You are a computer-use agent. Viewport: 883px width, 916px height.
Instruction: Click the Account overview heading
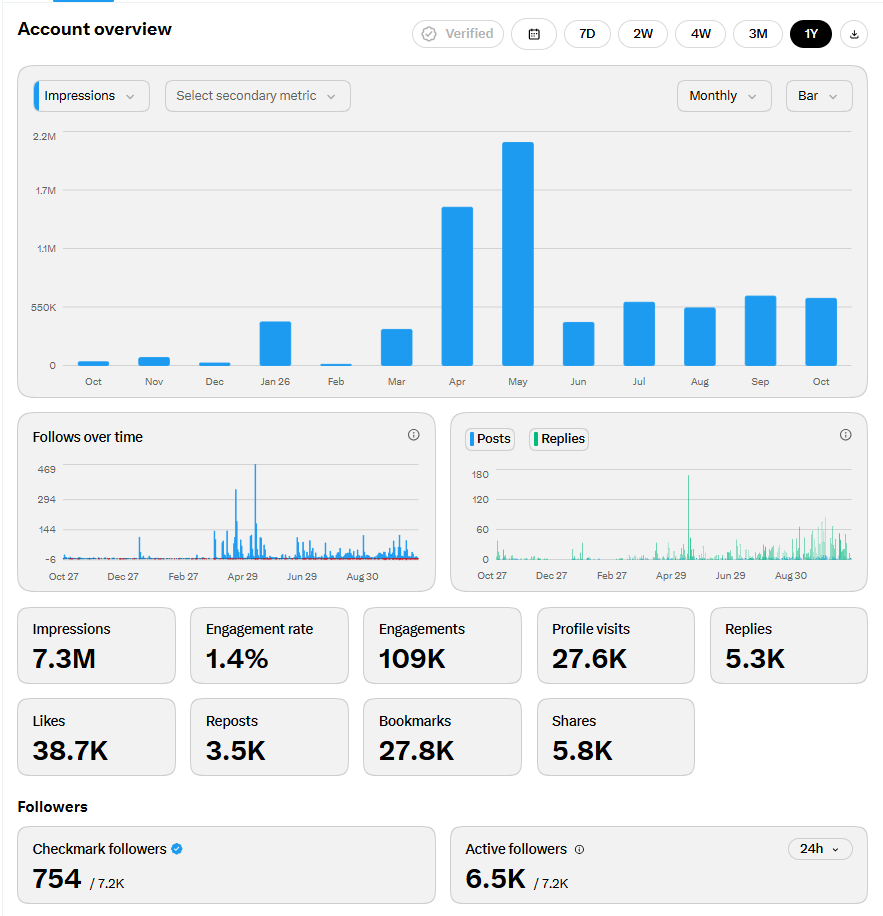click(x=95, y=29)
